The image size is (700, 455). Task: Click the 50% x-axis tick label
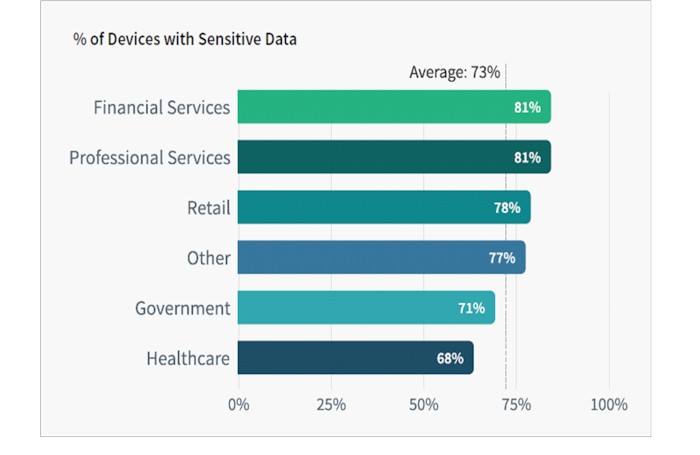pyautogui.click(x=424, y=405)
